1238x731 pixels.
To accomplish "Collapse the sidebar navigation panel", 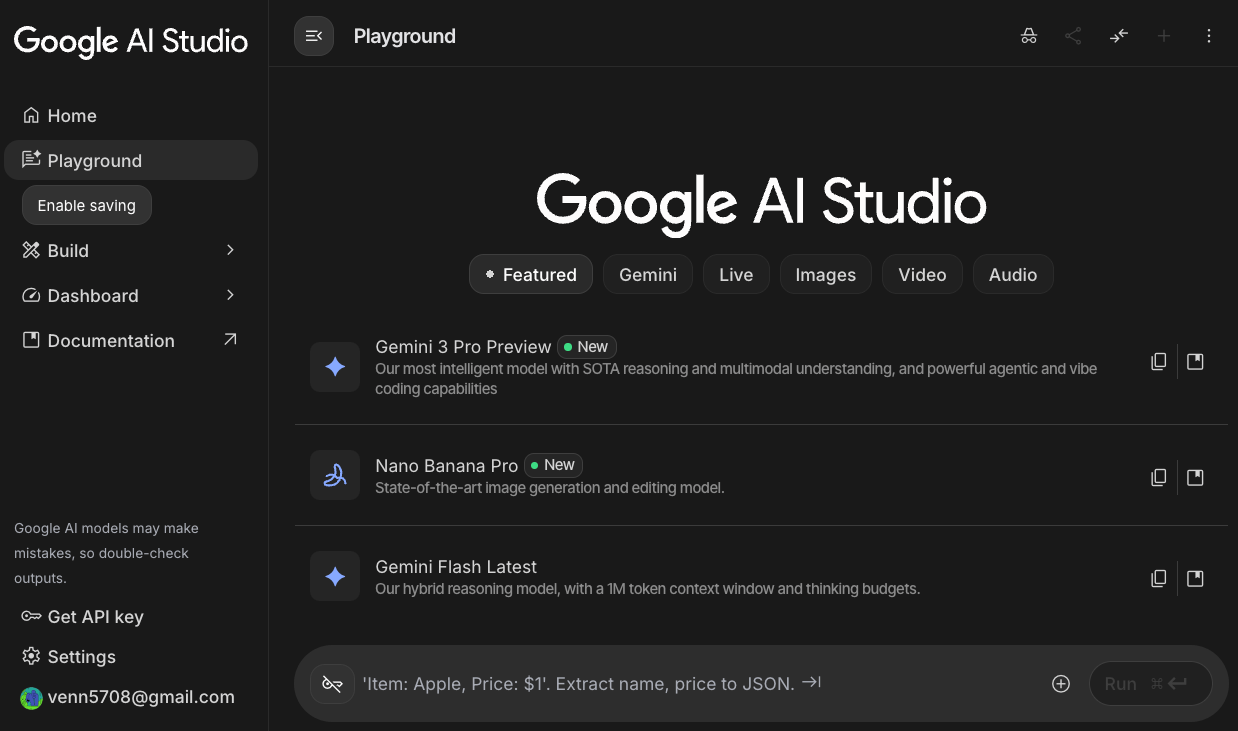I will click(313, 36).
